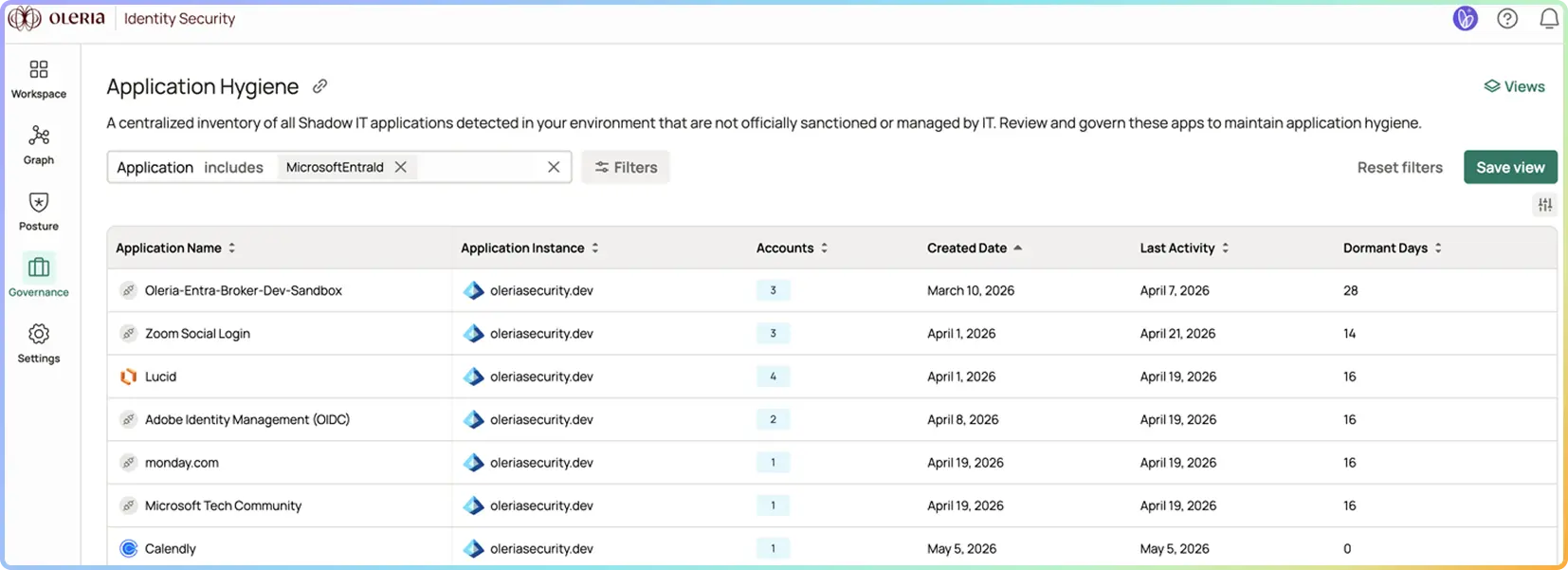This screenshot has width=1568, height=570.
Task: Click the Save view button
Action: [1510, 167]
